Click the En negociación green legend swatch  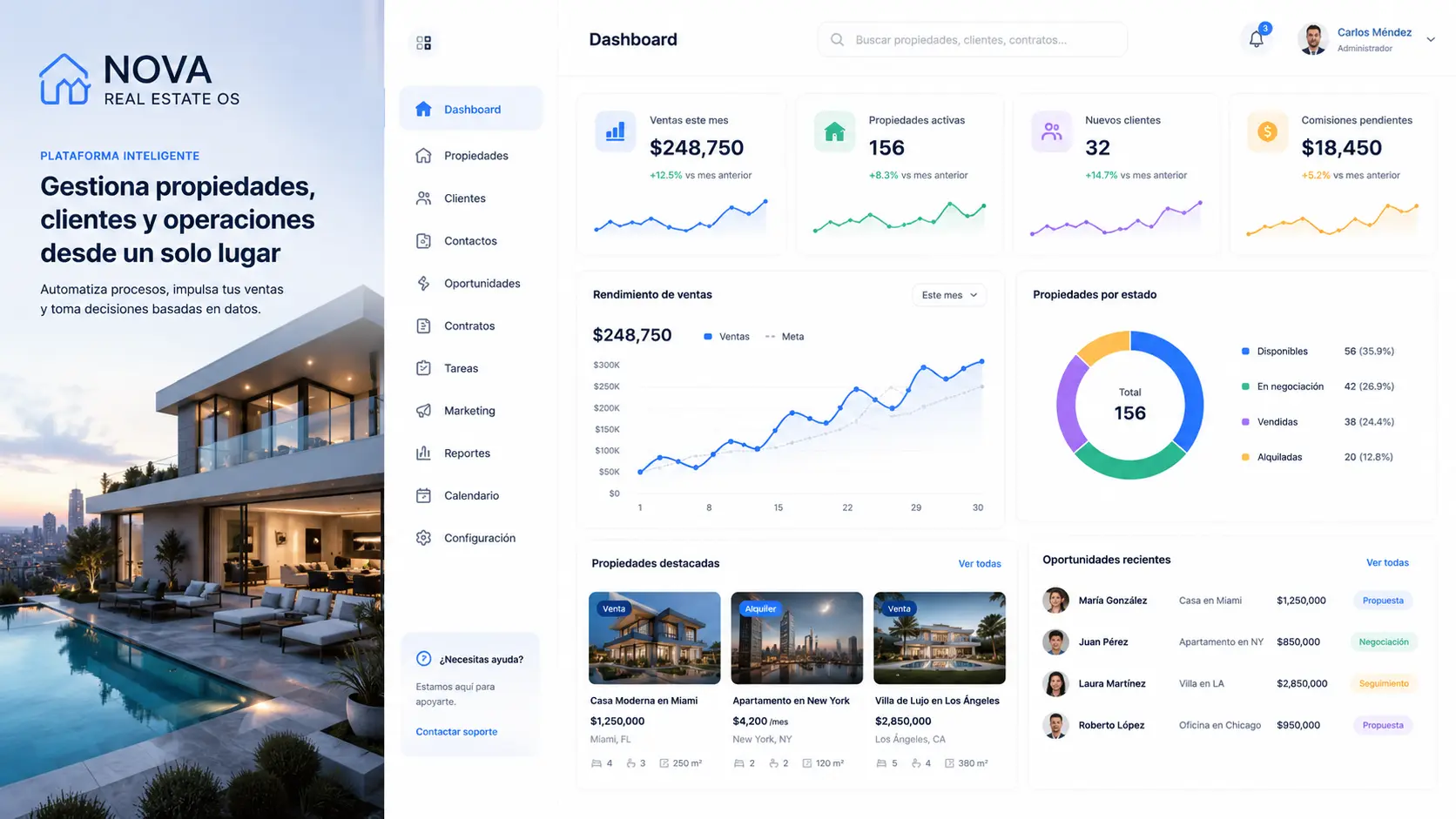[x=1245, y=386]
